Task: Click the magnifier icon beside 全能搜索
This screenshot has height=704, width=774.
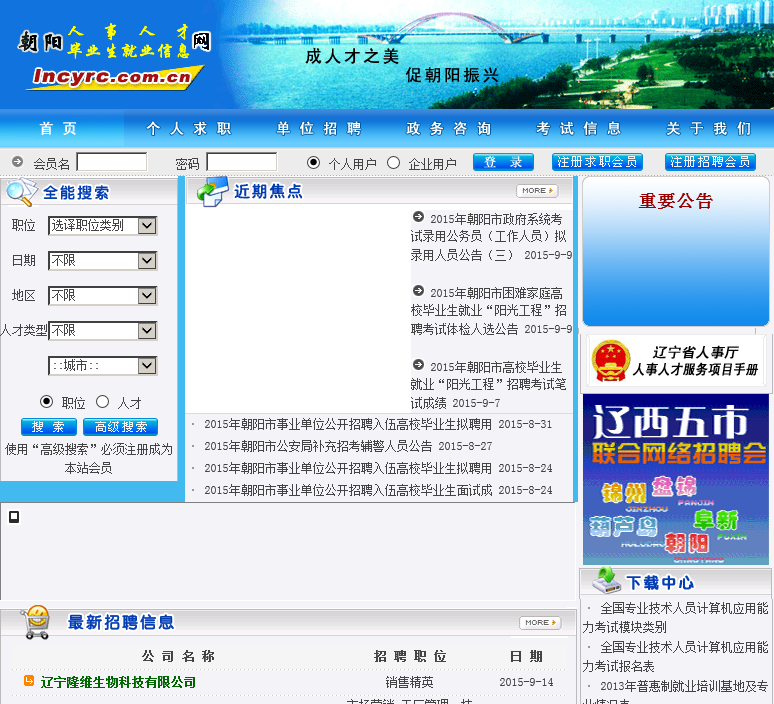Action: (x=21, y=192)
